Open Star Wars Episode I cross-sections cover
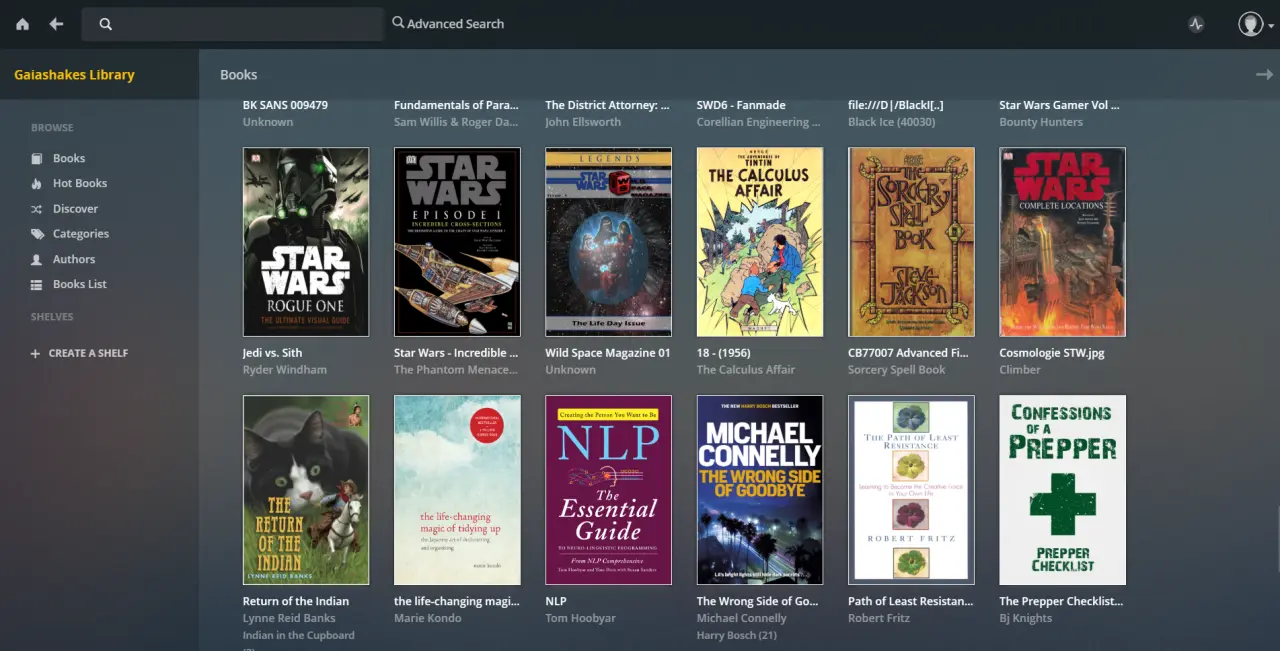Image resolution: width=1280 pixels, height=651 pixels. click(457, 242)
